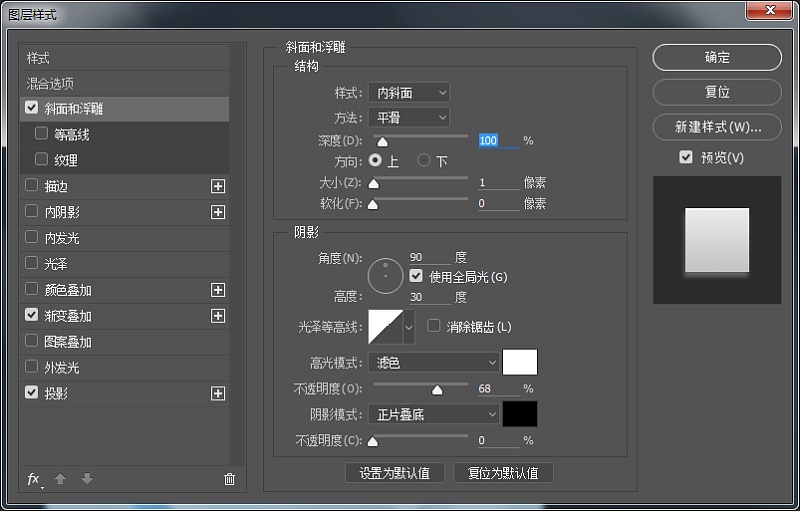Select the 渐变叠加 effect row
Viewport: 800px width, 511px height.
click(x=124, y=316)
